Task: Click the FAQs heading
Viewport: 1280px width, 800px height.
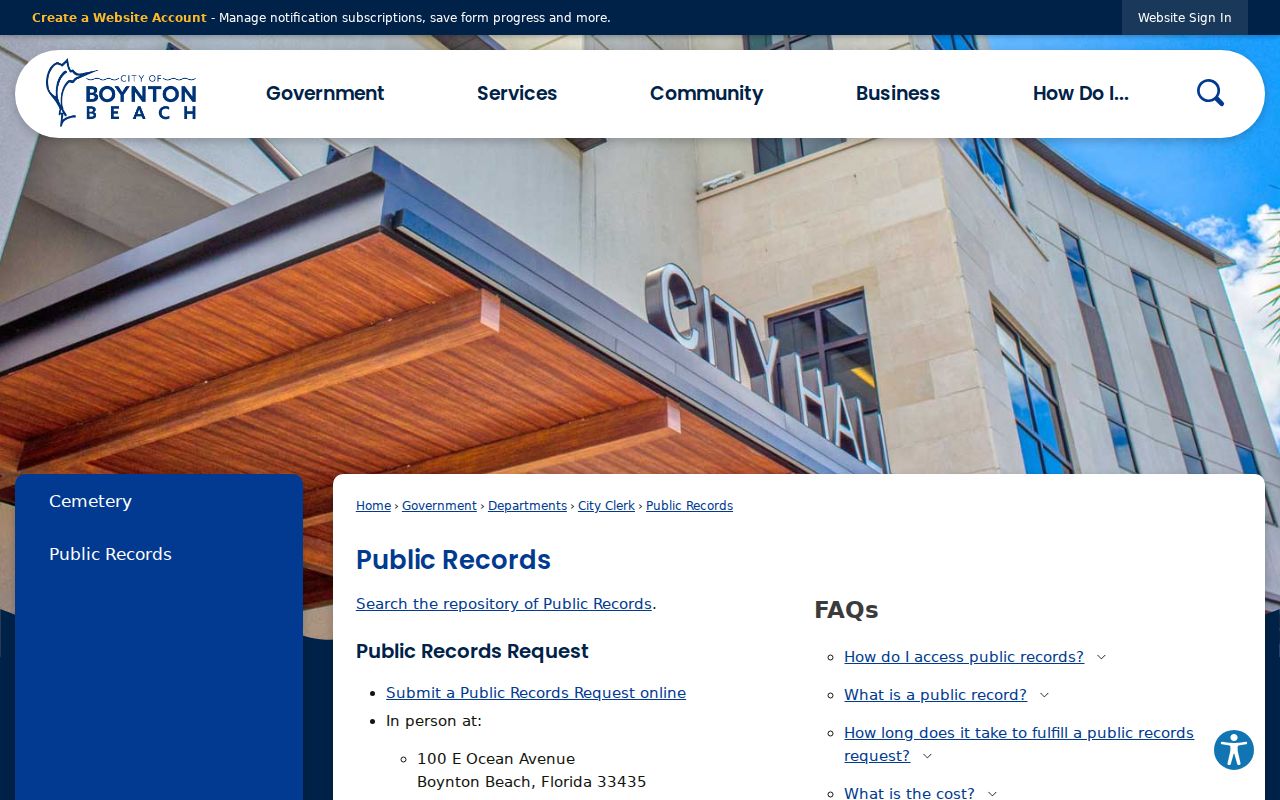Action: (x=846, y=610)
